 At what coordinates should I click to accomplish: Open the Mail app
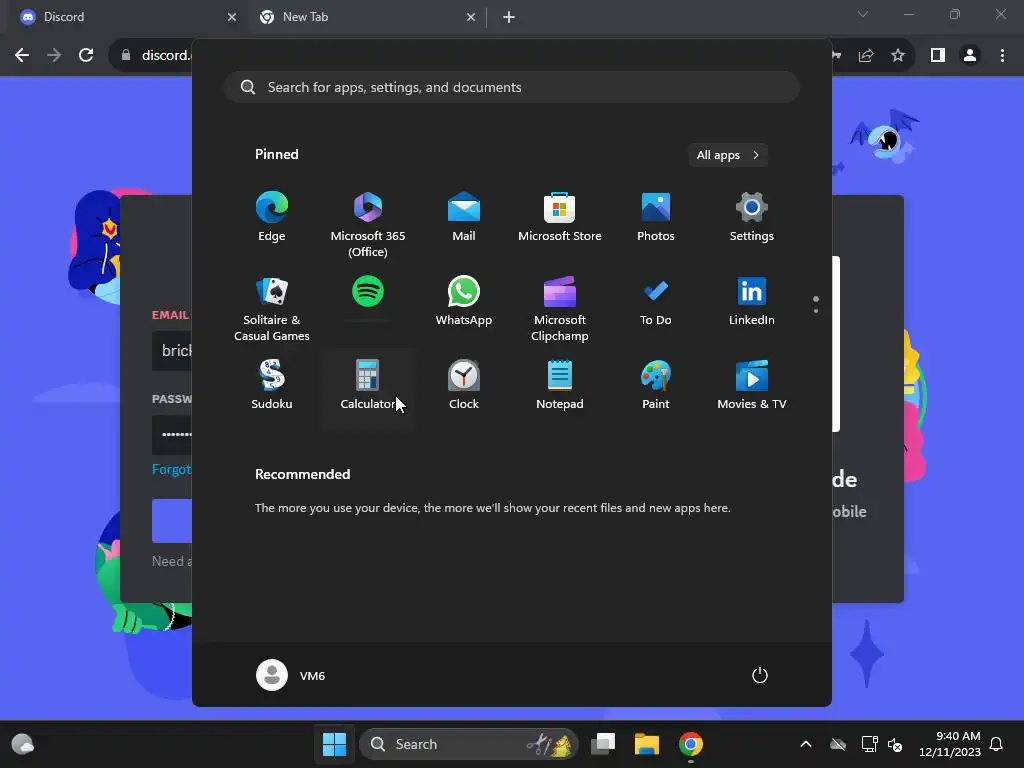tap(464, 217)
